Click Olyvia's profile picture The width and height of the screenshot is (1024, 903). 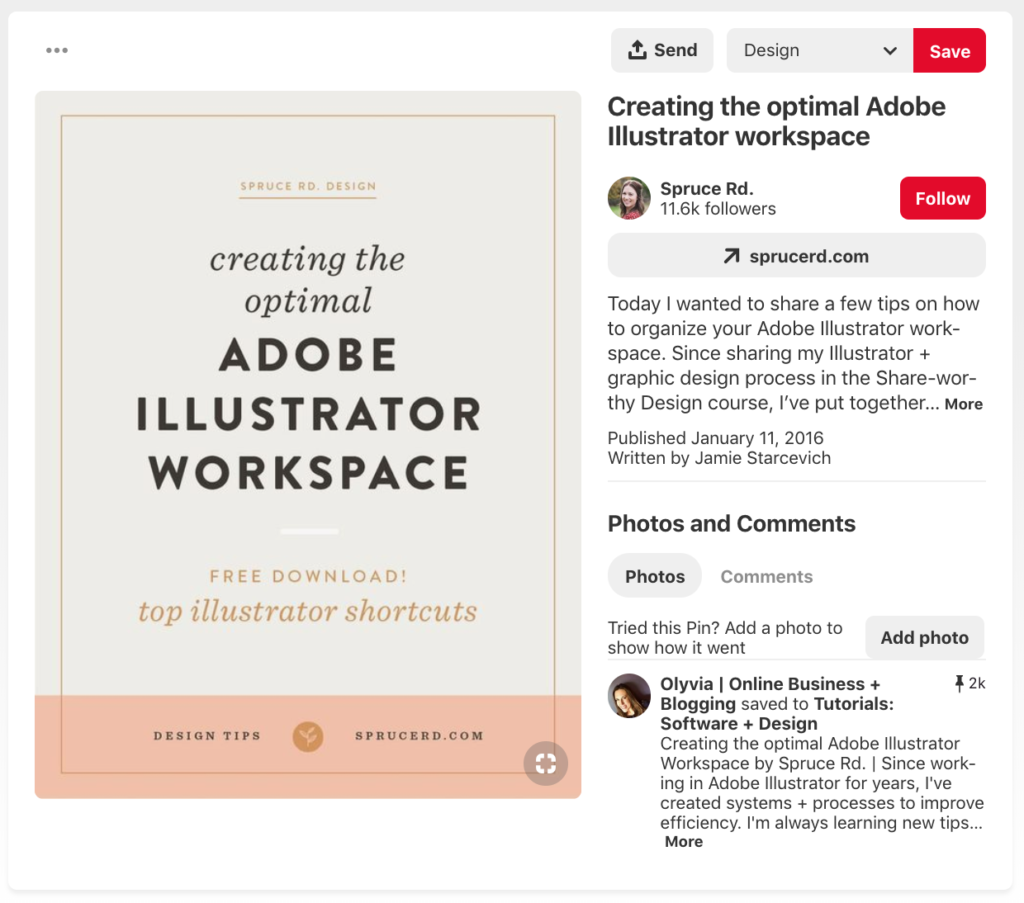(x=628, y=696)
